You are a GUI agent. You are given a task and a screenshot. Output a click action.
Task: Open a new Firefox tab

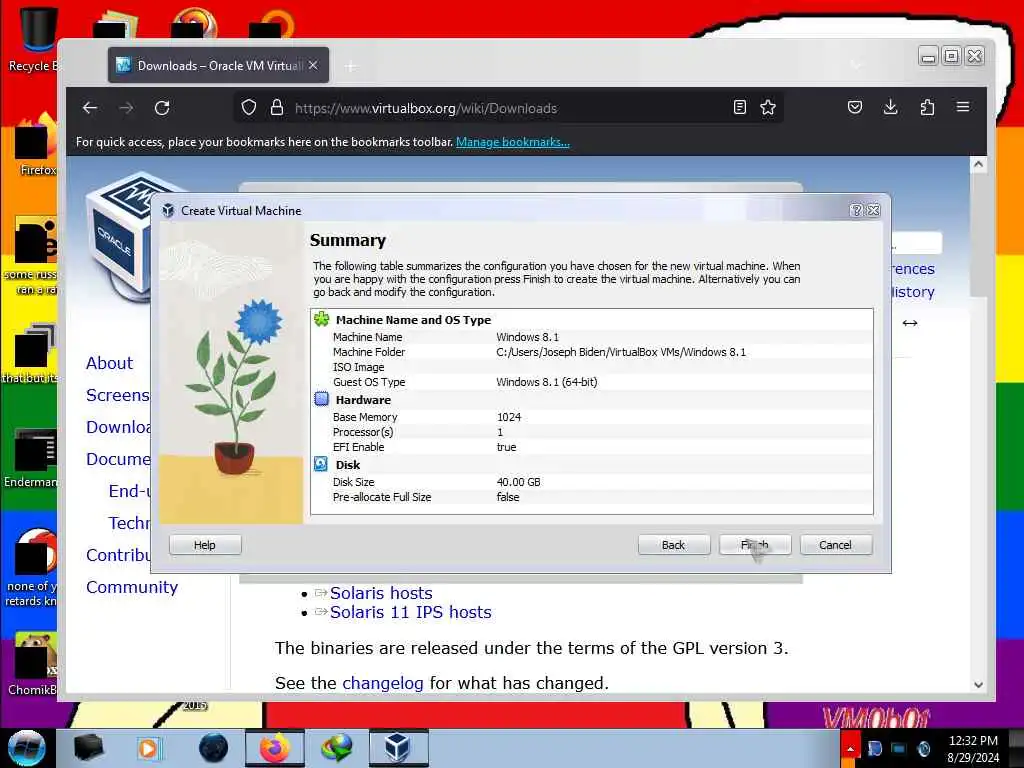[x=351, y=66]
